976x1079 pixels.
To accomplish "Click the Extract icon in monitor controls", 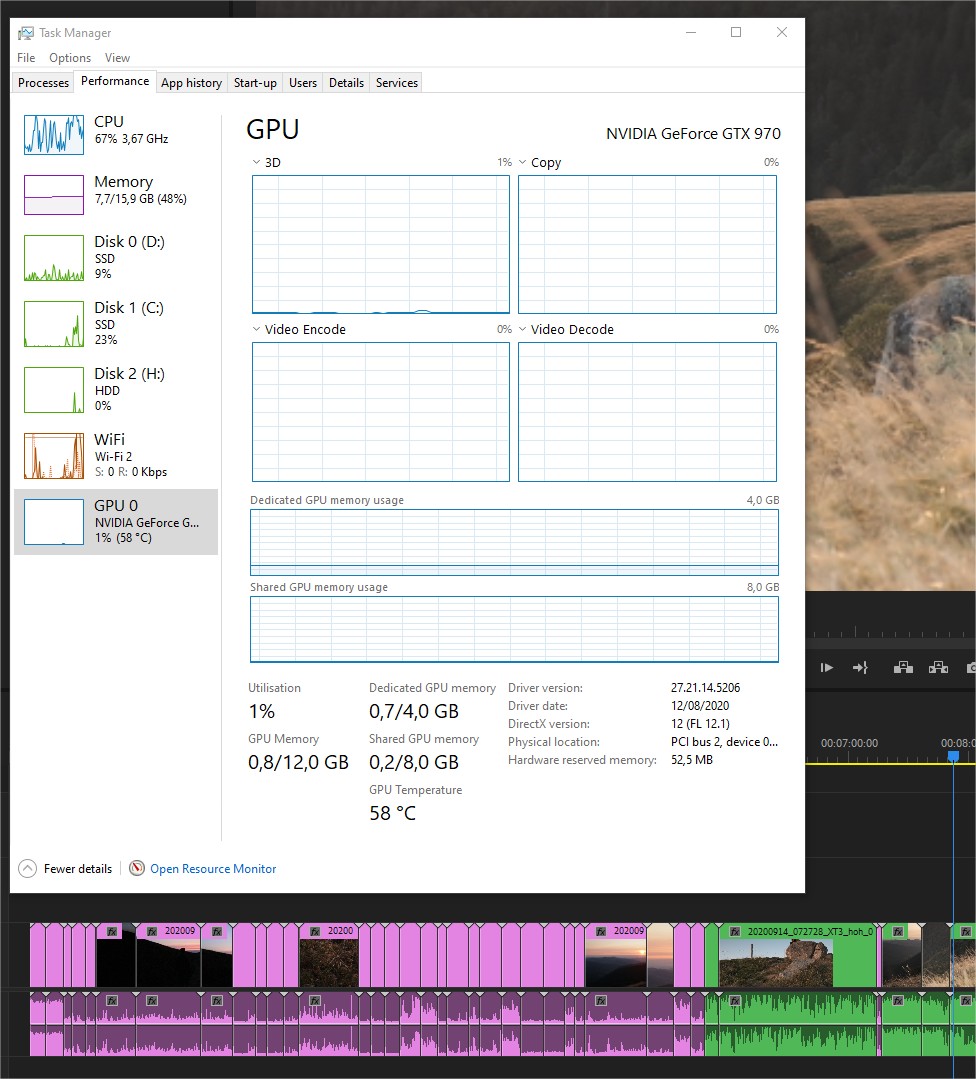I will (x=938, y=667).
